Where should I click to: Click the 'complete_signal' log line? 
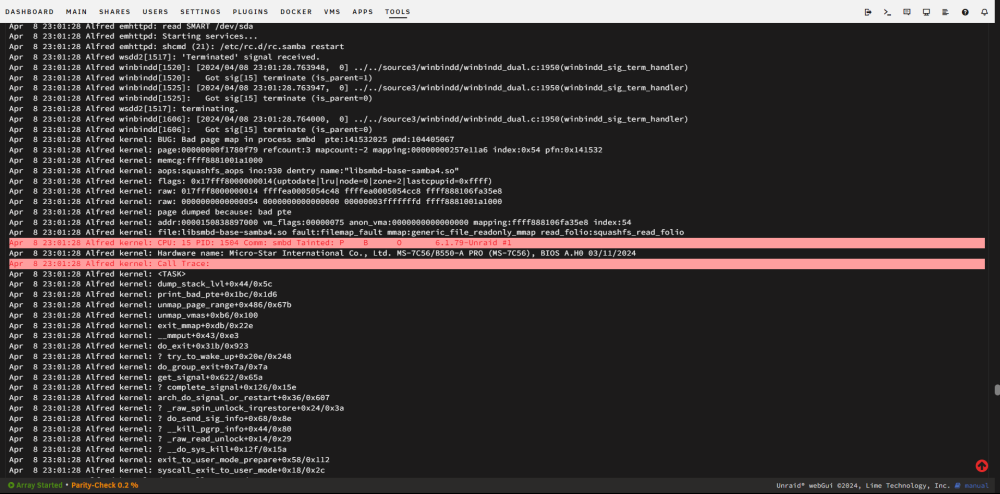[x=152, y=388]
